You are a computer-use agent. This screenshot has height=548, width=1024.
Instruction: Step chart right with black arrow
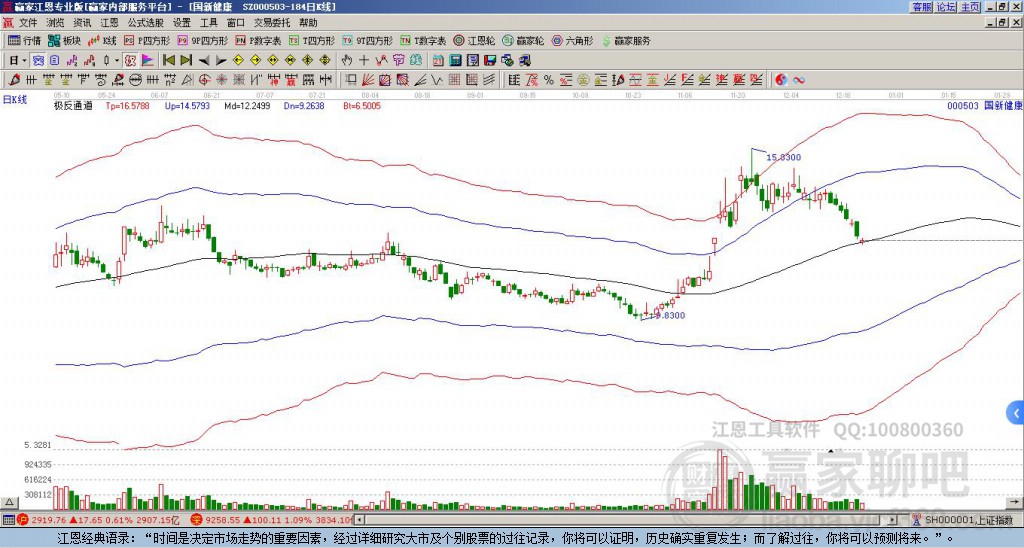tap(221, 61)
